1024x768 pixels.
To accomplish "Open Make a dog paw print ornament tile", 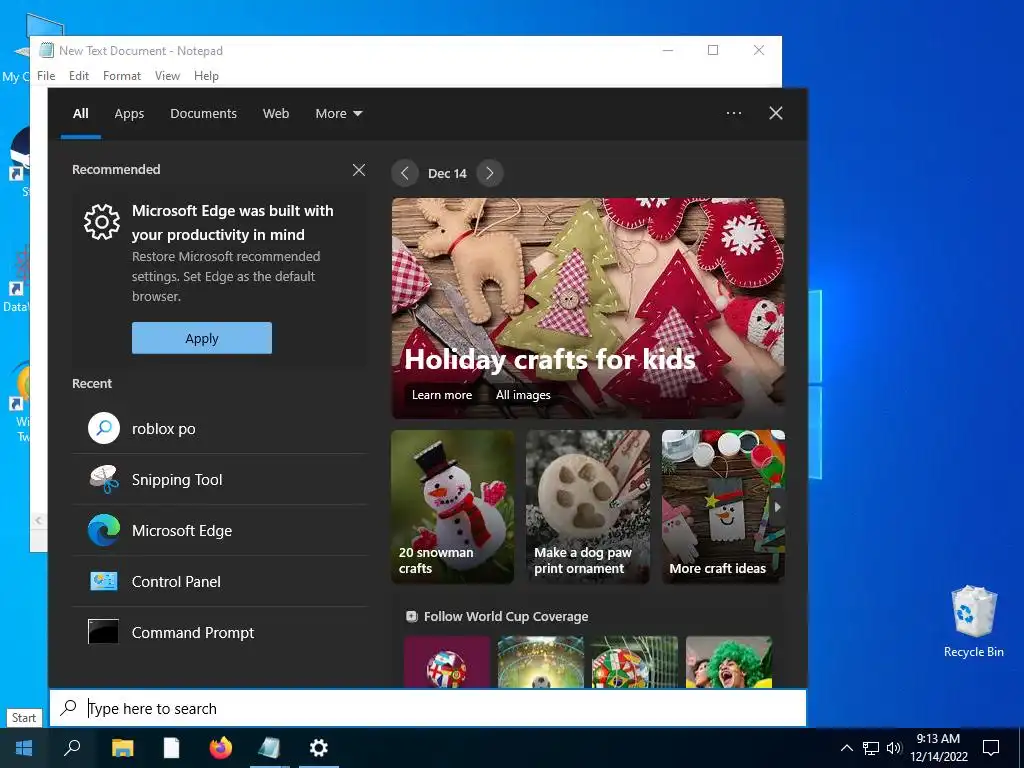I will pos(588,506).
